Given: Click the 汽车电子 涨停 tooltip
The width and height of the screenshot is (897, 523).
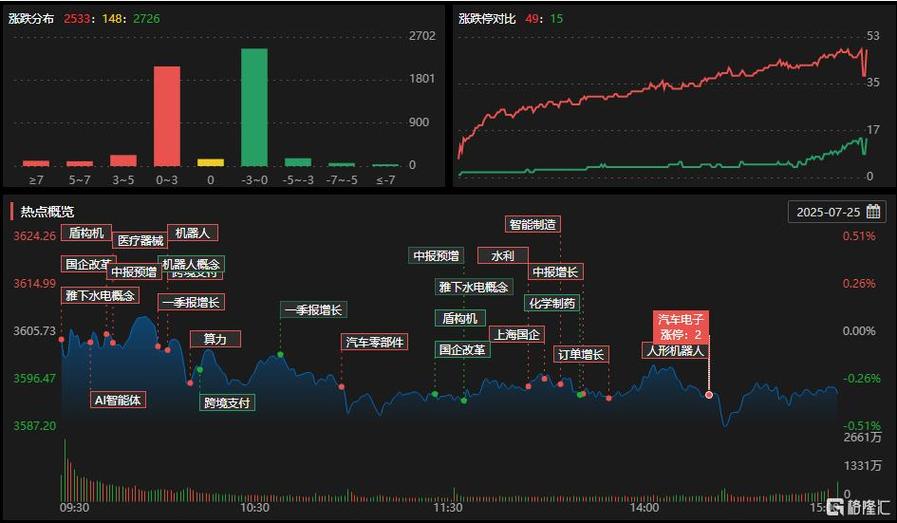Looking at the screenshot, I should click(x=681, y=326).
